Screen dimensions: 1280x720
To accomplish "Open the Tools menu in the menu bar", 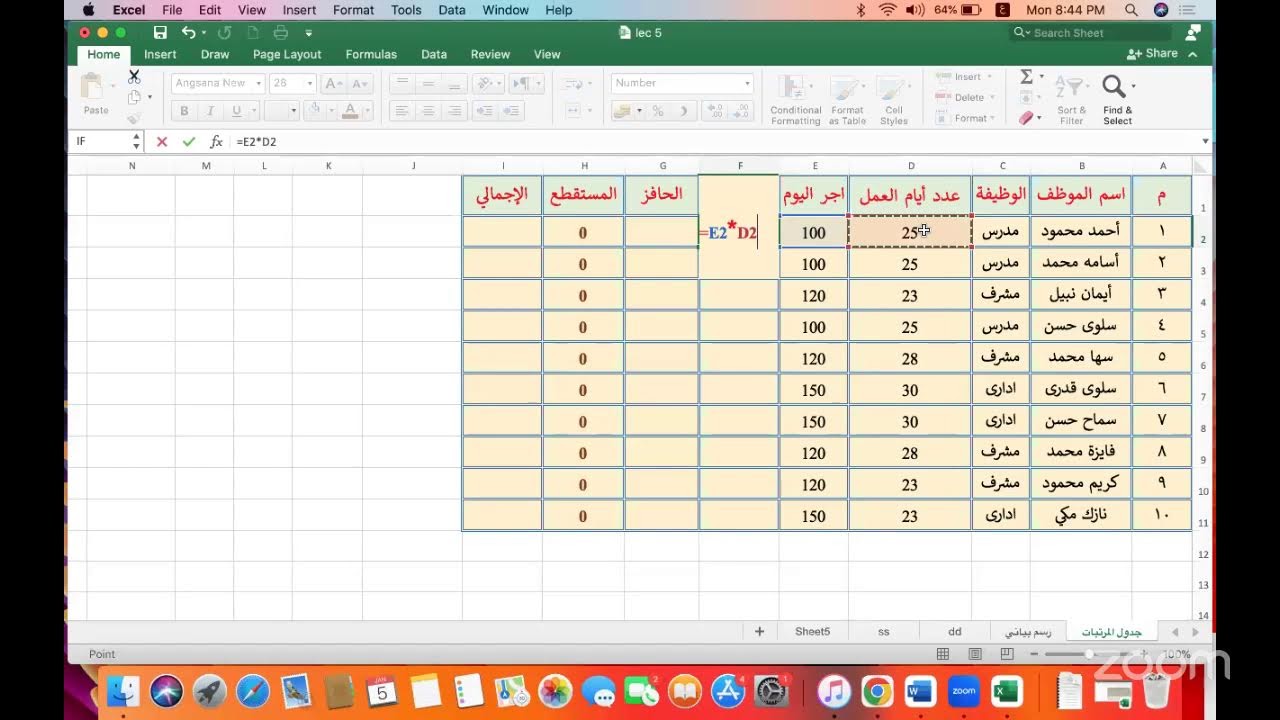I will click(x=406, y=10).
